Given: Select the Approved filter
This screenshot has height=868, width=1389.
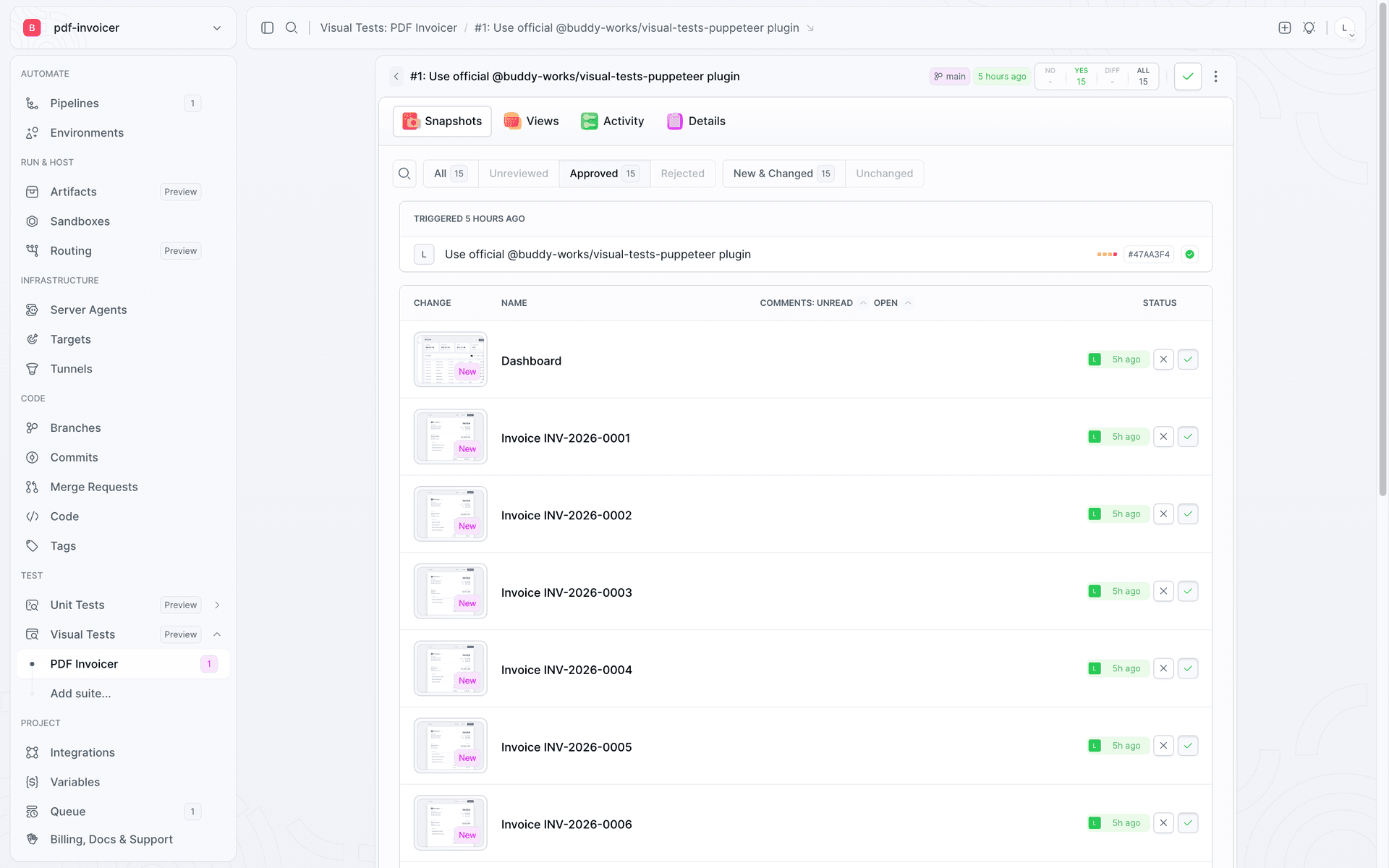Looking at the screenshot, I should (x=604, y=174).
